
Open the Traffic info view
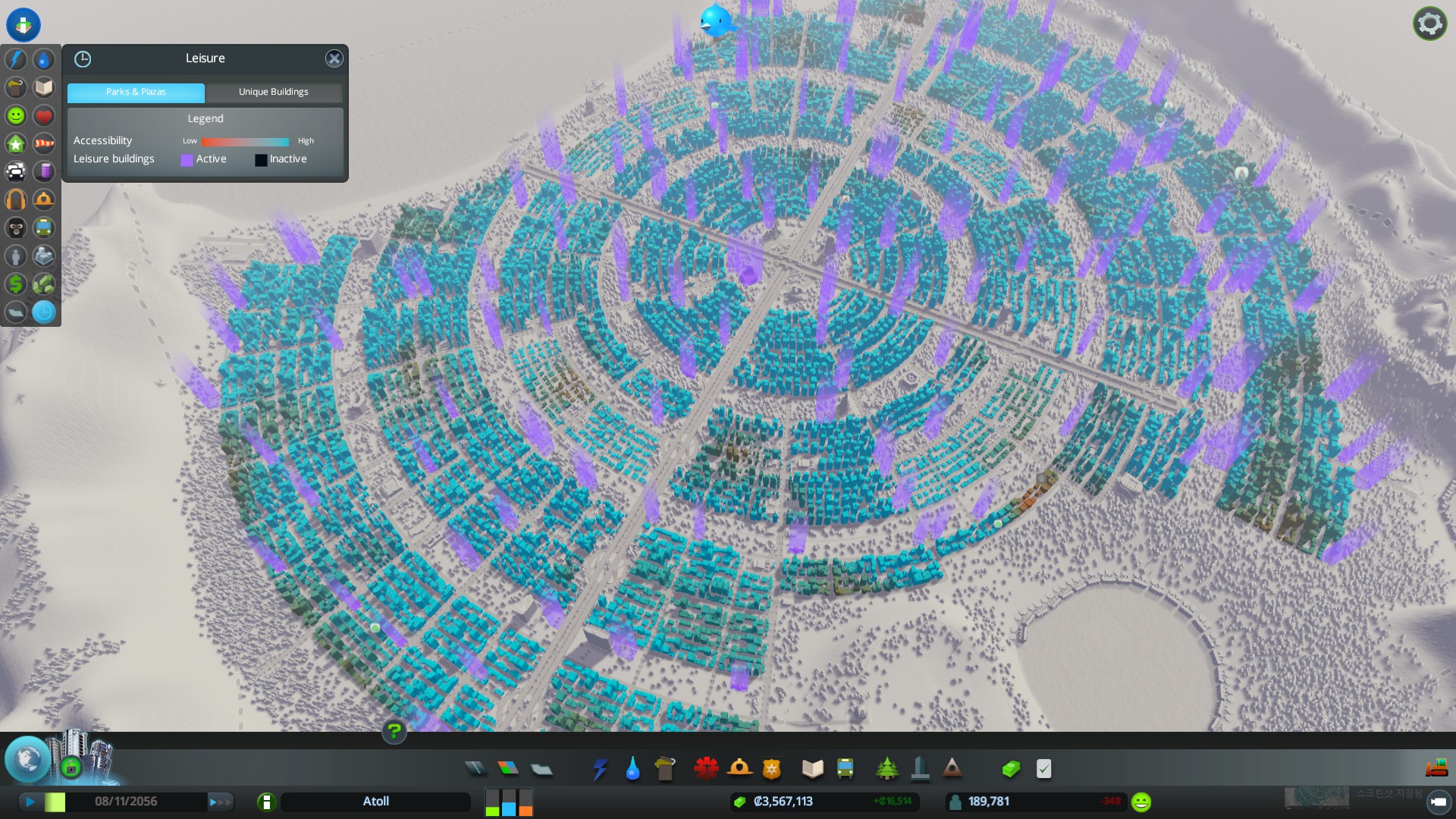pos(16,171)
